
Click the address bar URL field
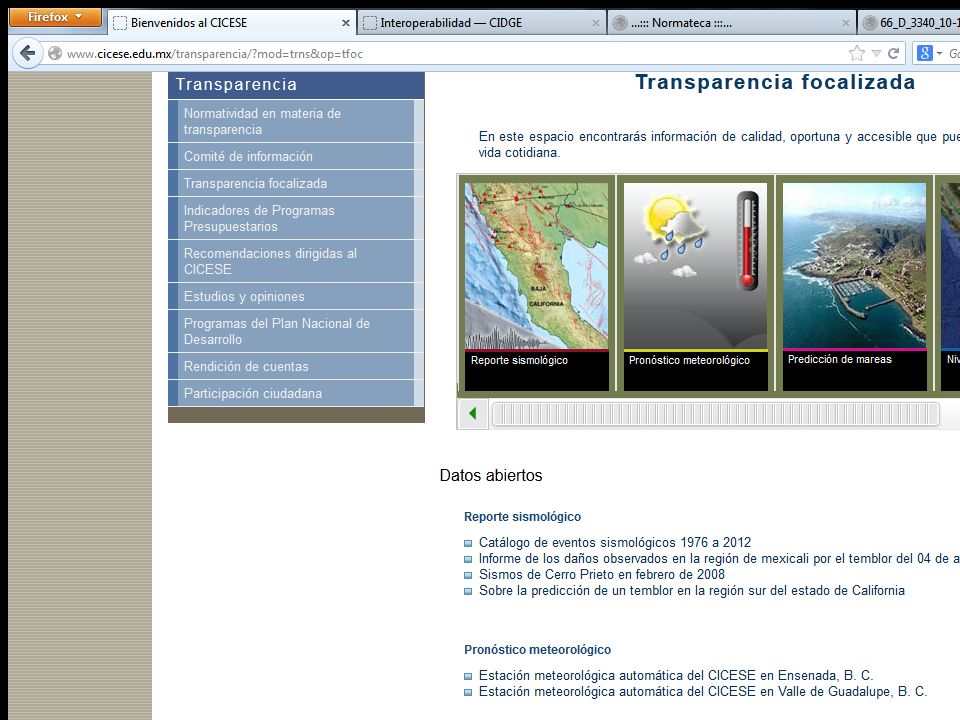click(453, 53)
